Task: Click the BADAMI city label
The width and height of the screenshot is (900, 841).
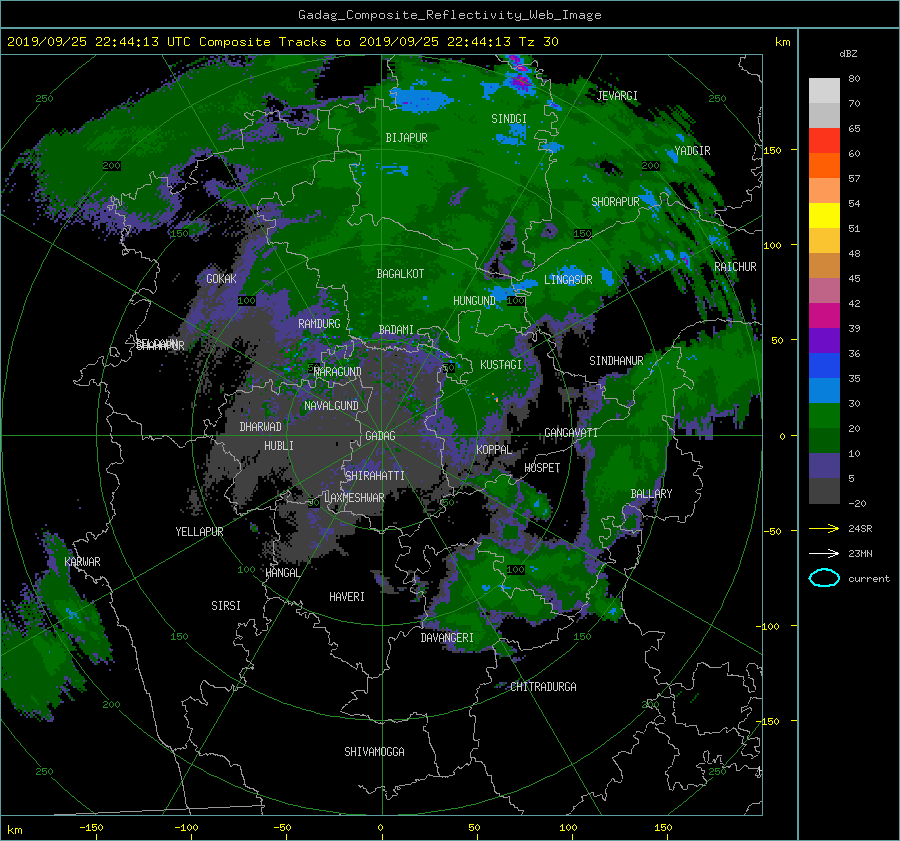Action: pyautogui.click(x=396, y=330)
